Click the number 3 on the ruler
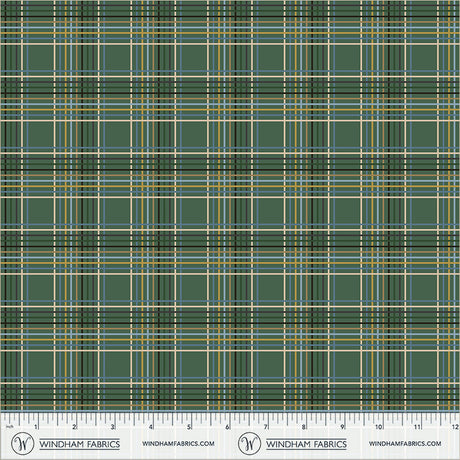Viewport: 460px width, 460px height. tap(113, 427)
